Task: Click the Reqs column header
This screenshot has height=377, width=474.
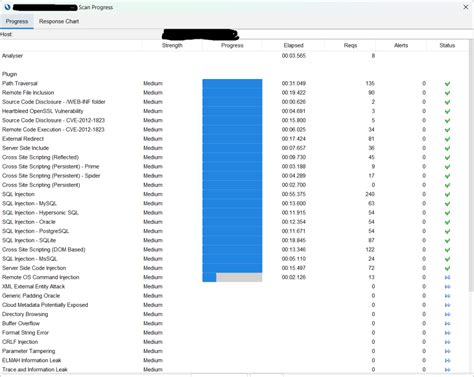Action: 350,45
